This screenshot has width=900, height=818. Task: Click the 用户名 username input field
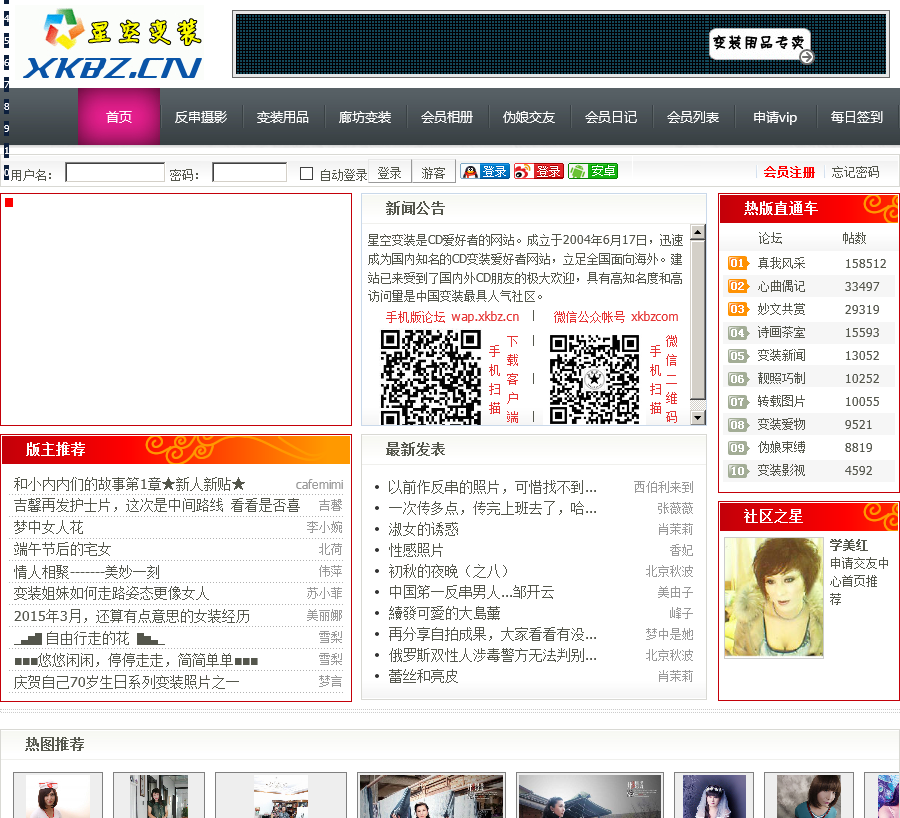pos(115,173)
